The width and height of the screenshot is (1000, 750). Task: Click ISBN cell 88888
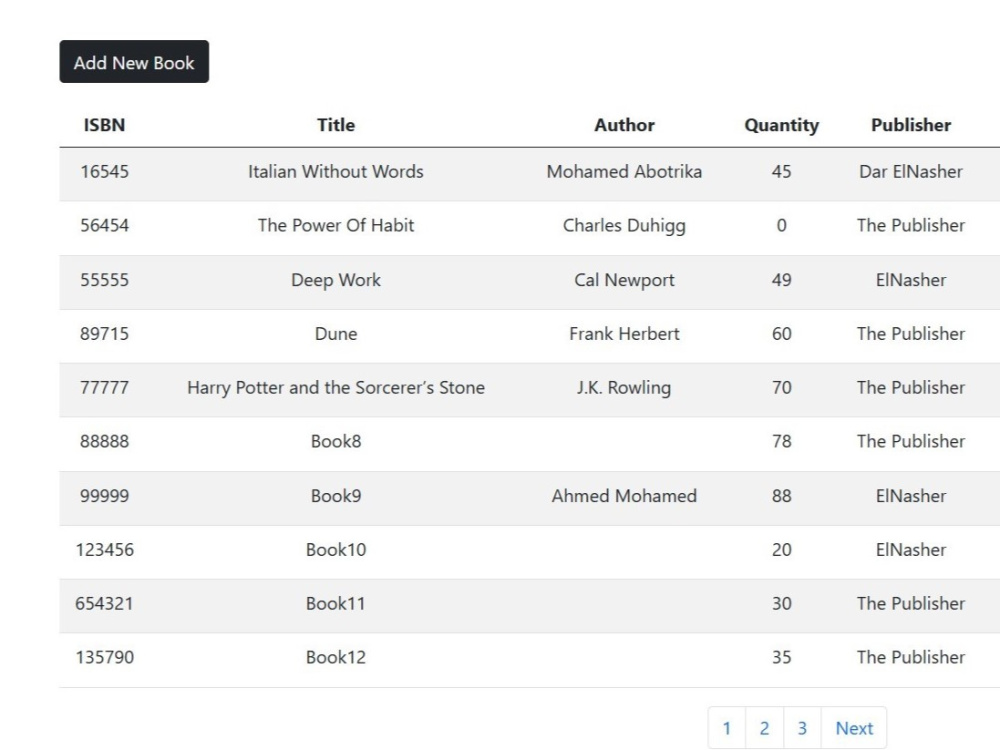pos(105,441)
